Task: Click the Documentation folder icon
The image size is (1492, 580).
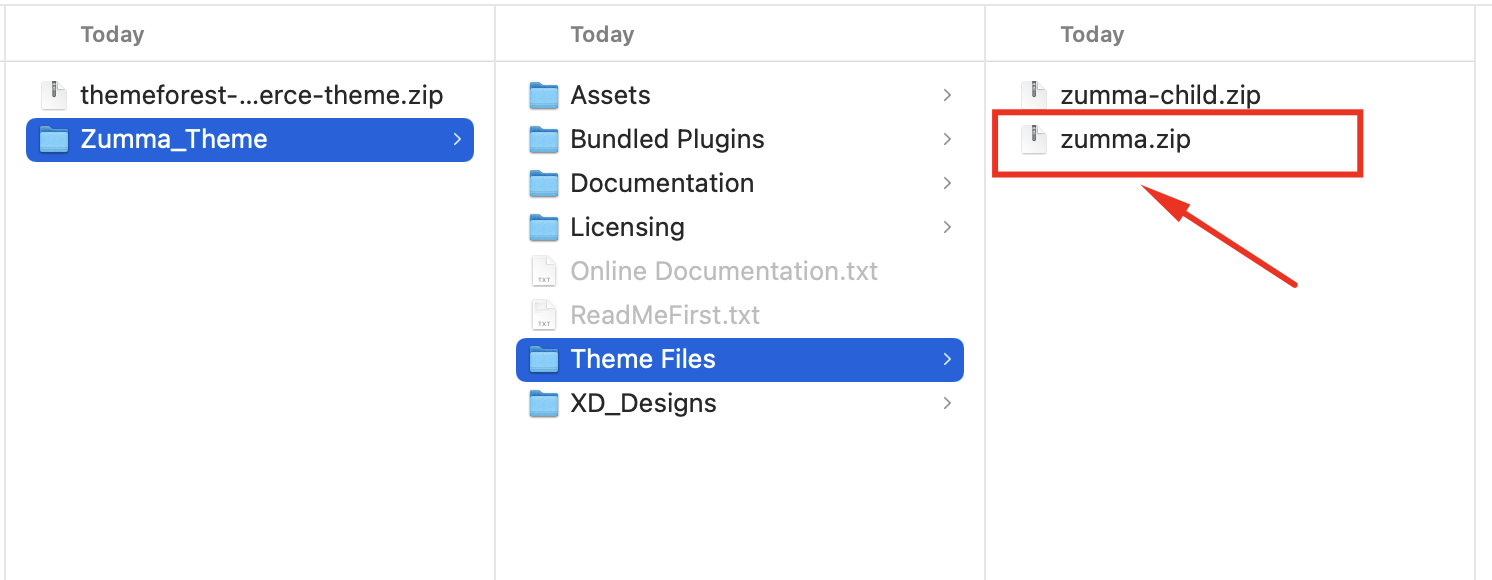Action: (543, 183)
